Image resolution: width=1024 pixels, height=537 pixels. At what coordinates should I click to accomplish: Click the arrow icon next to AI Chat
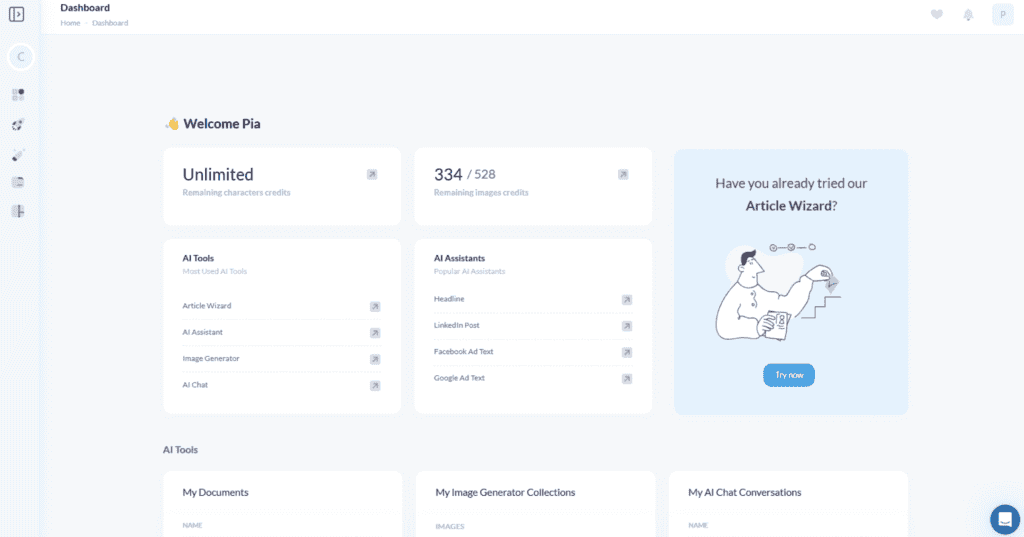375,385
